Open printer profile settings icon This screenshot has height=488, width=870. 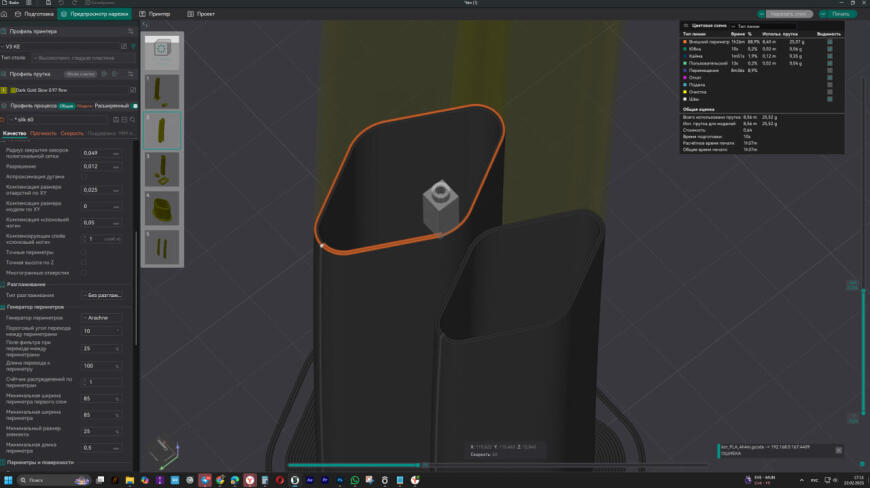pos(130,31)
